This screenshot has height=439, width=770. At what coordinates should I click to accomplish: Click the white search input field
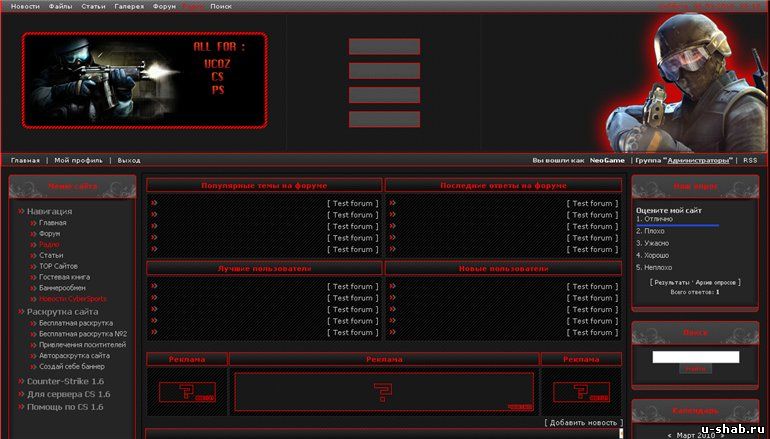pos(695,356)
